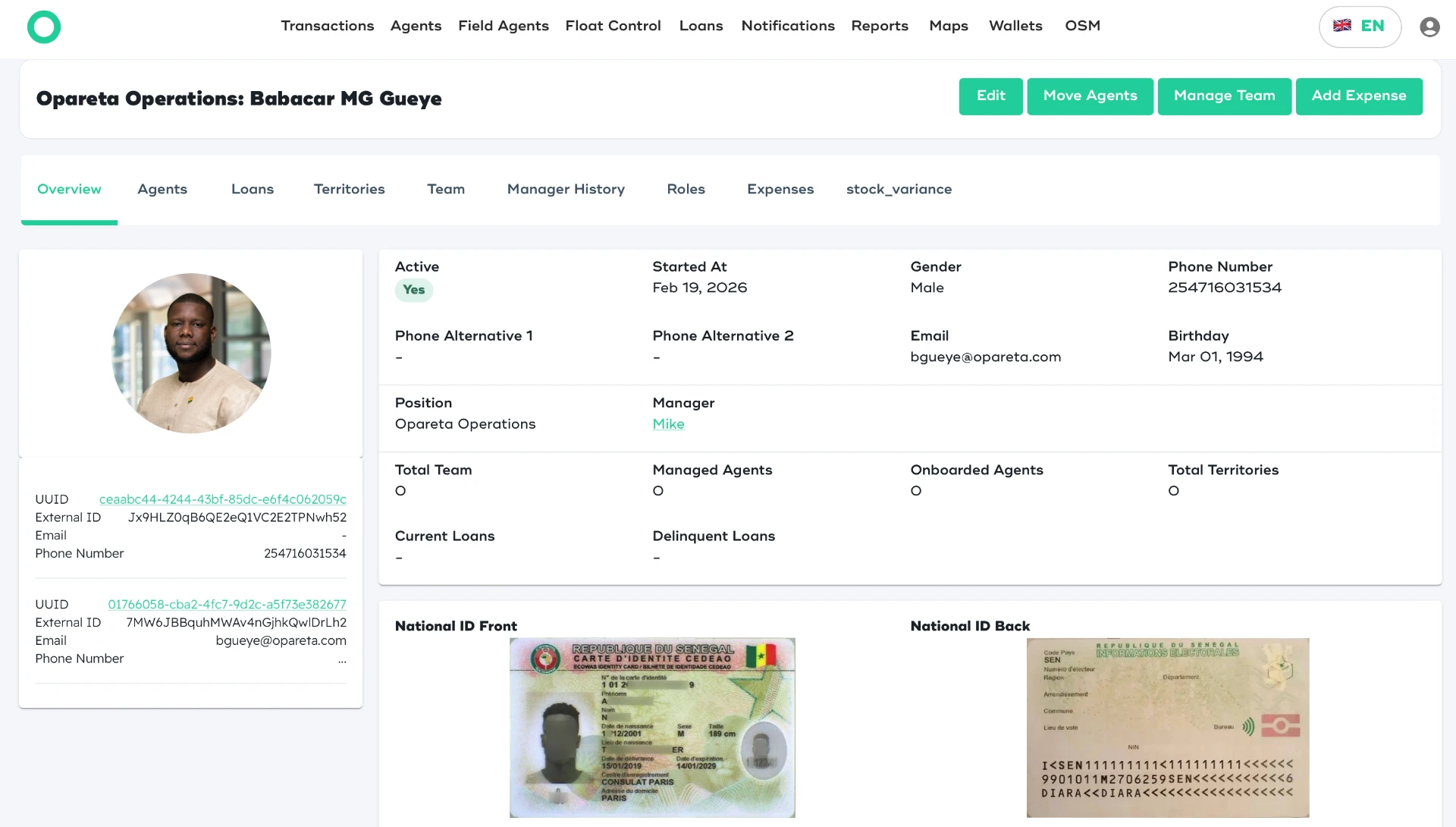
Task: Open the EN language selector
Action: coord(1360,27)
